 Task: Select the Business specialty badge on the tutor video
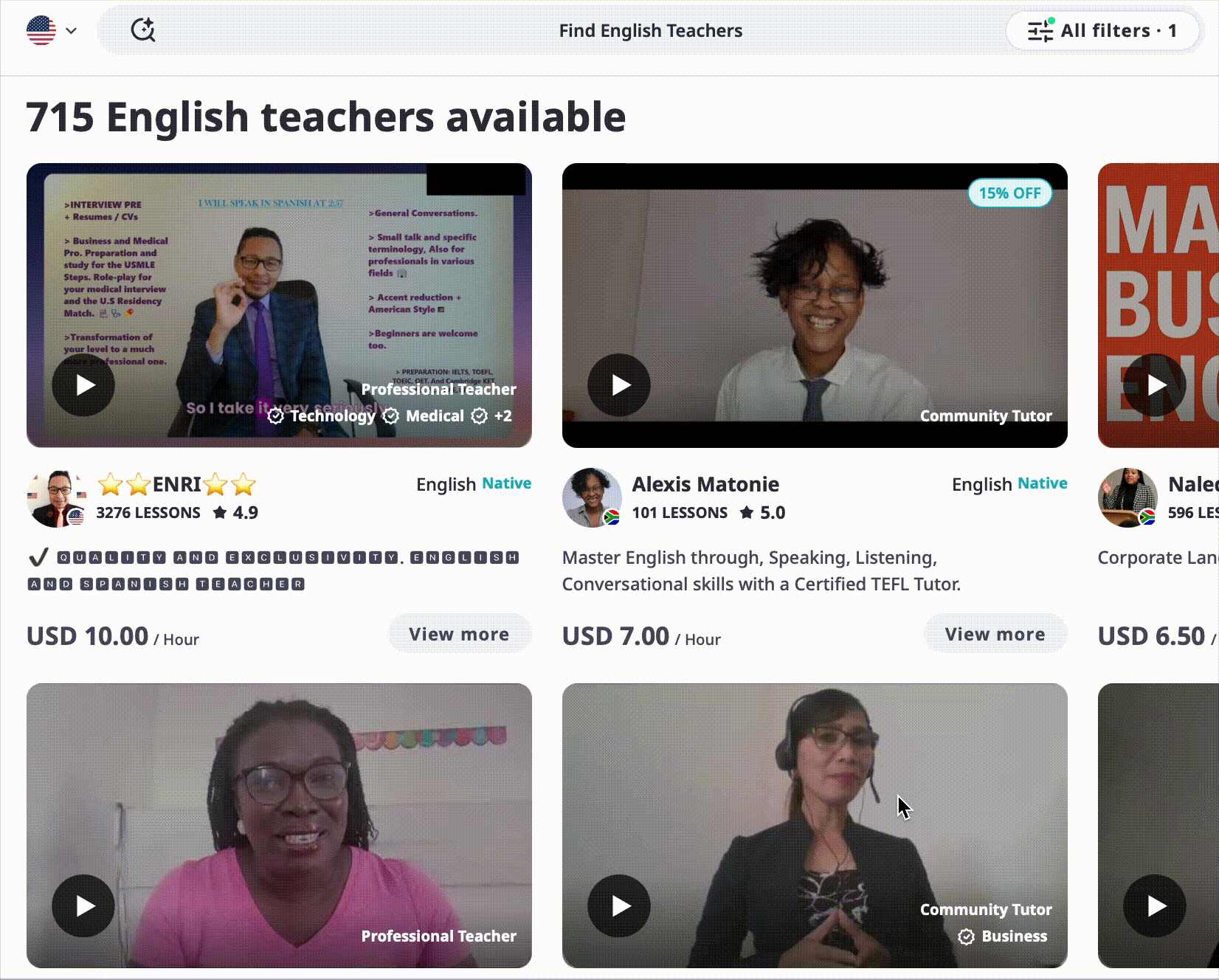click(x=1004, y=936)
